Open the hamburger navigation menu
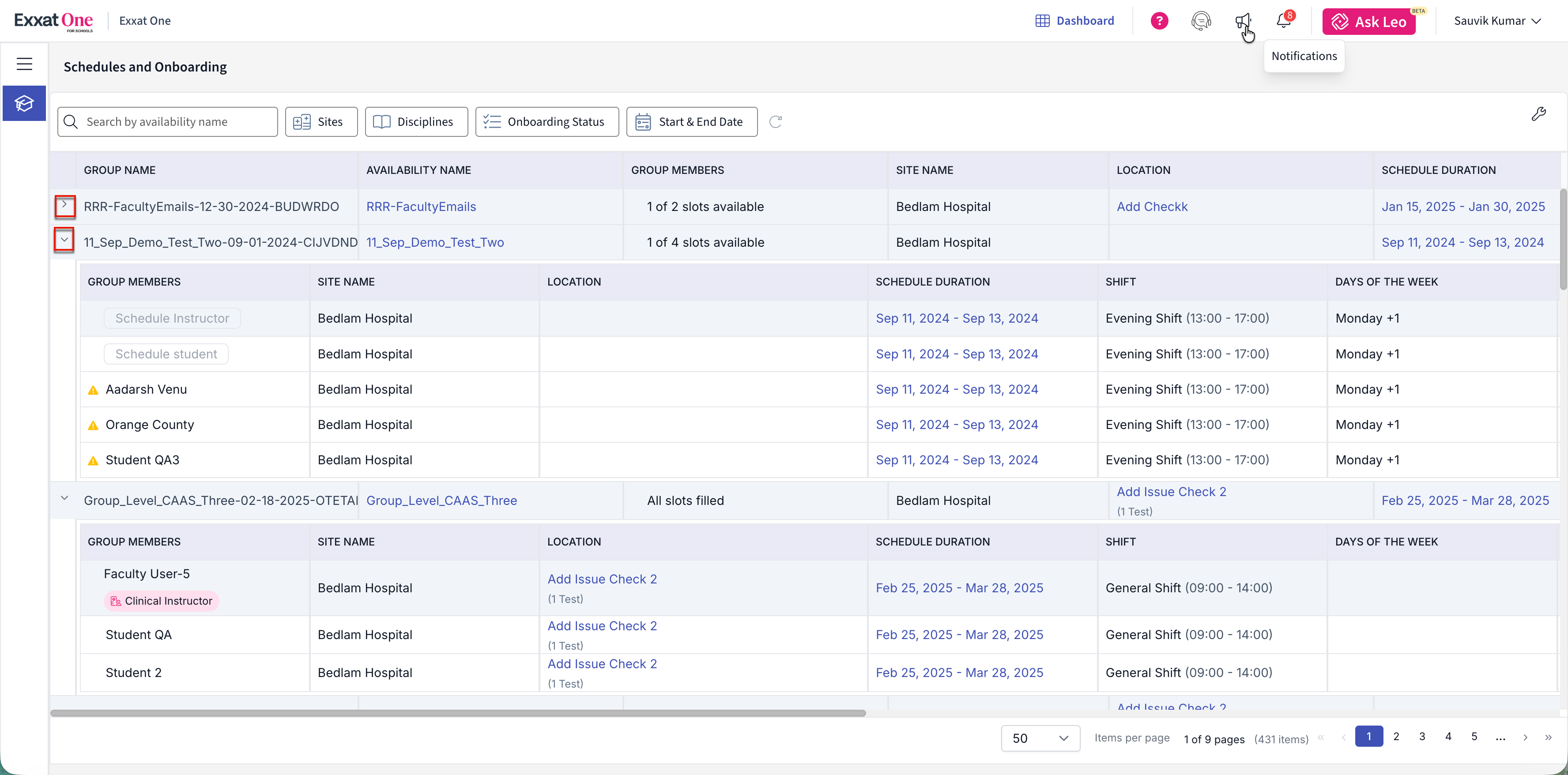Image resolution: width=1568 pixels, height=775 pixels. pos(24,63)
